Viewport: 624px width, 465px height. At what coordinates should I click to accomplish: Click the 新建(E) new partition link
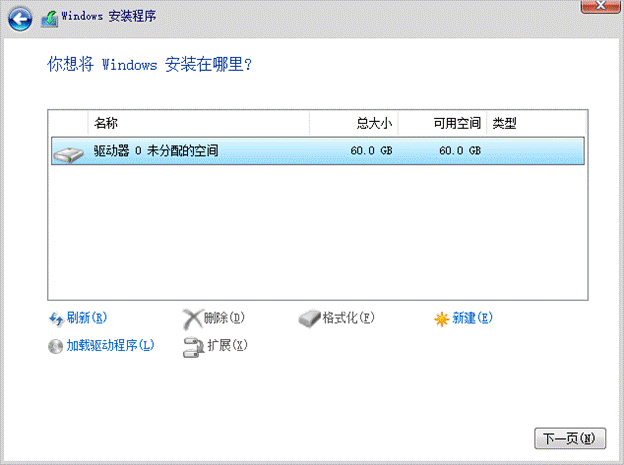pos(472,318)
